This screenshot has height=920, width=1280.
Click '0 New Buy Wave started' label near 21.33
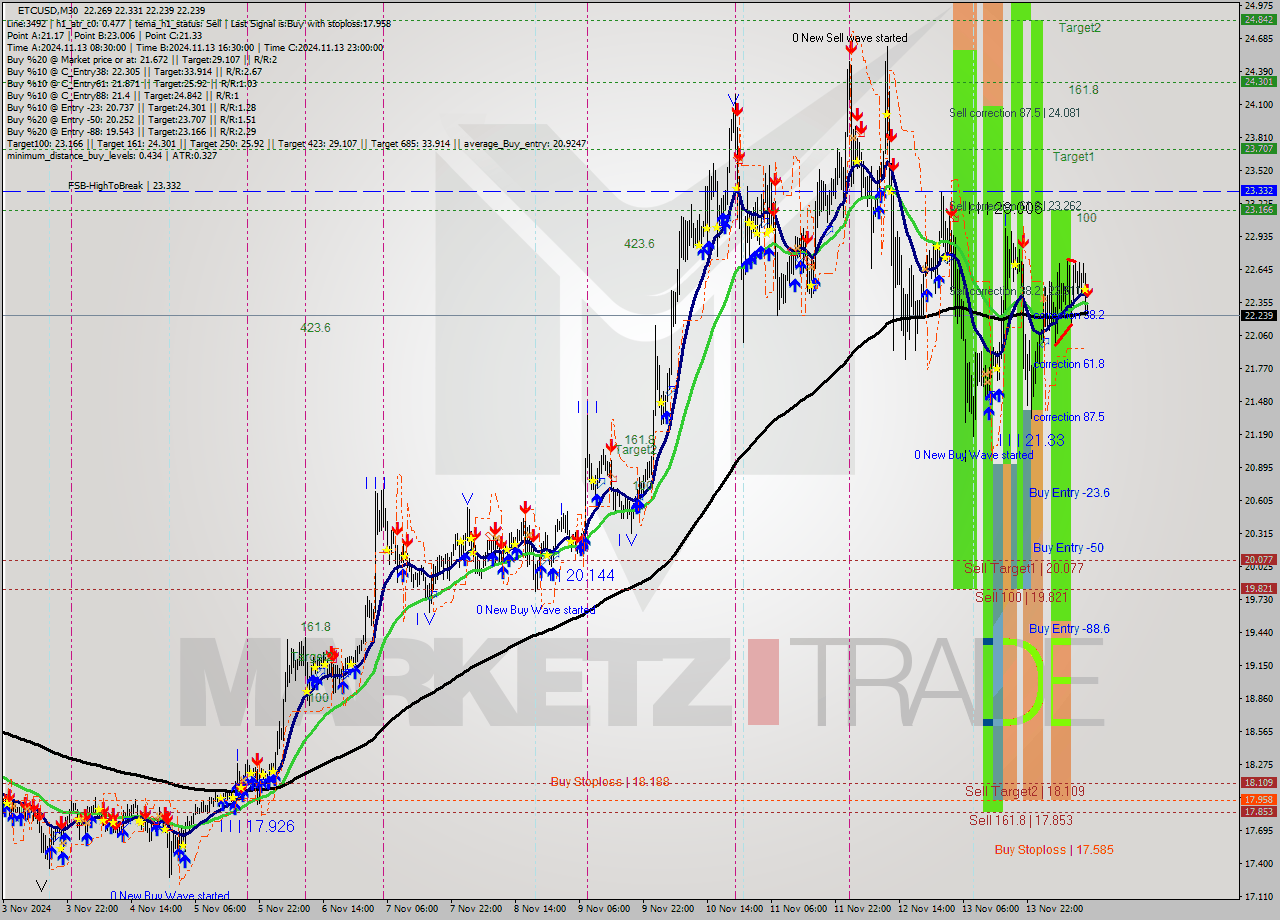coord(973,455)
